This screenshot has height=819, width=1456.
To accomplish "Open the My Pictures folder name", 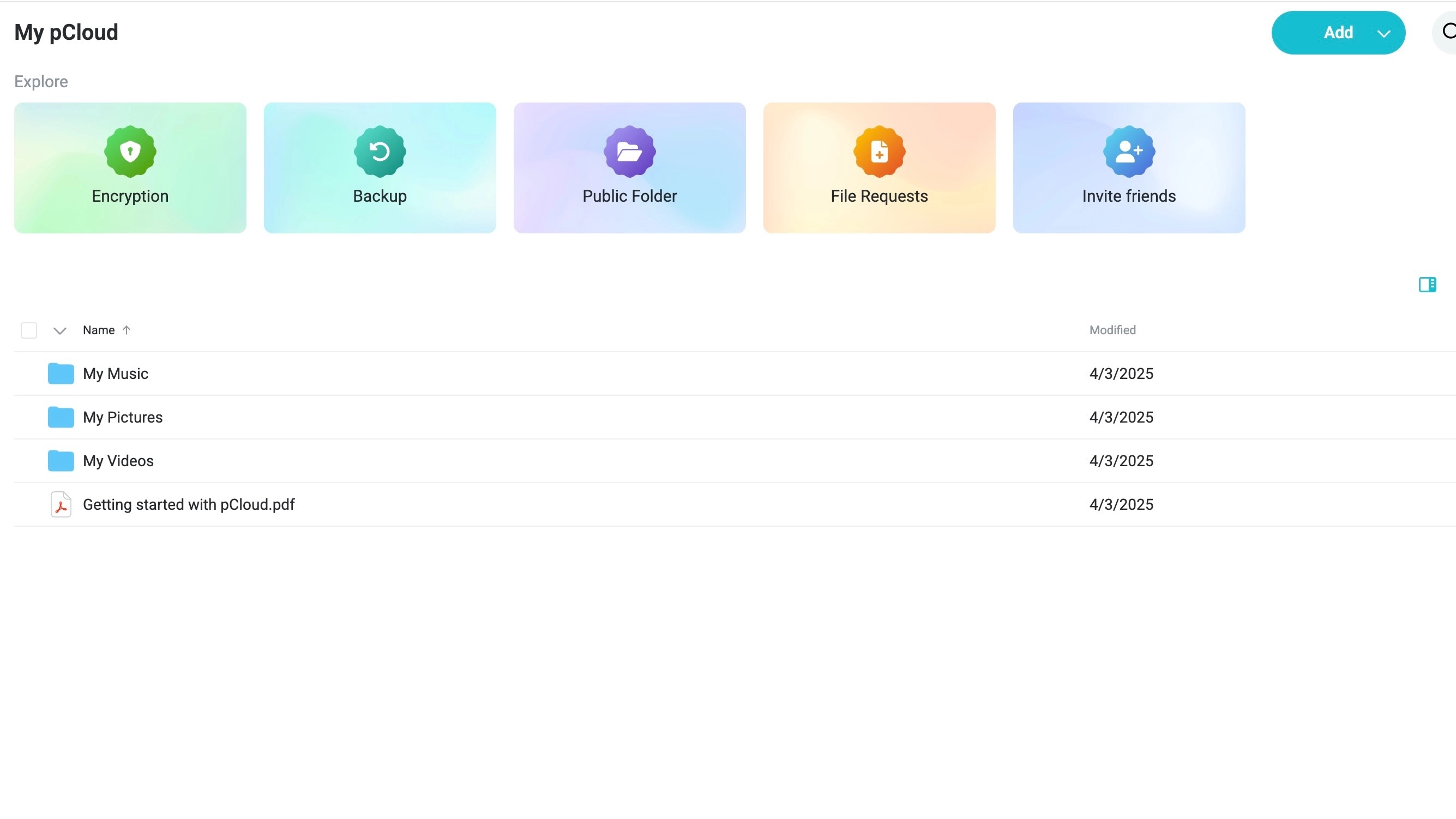I will click(x=123, y=417).
